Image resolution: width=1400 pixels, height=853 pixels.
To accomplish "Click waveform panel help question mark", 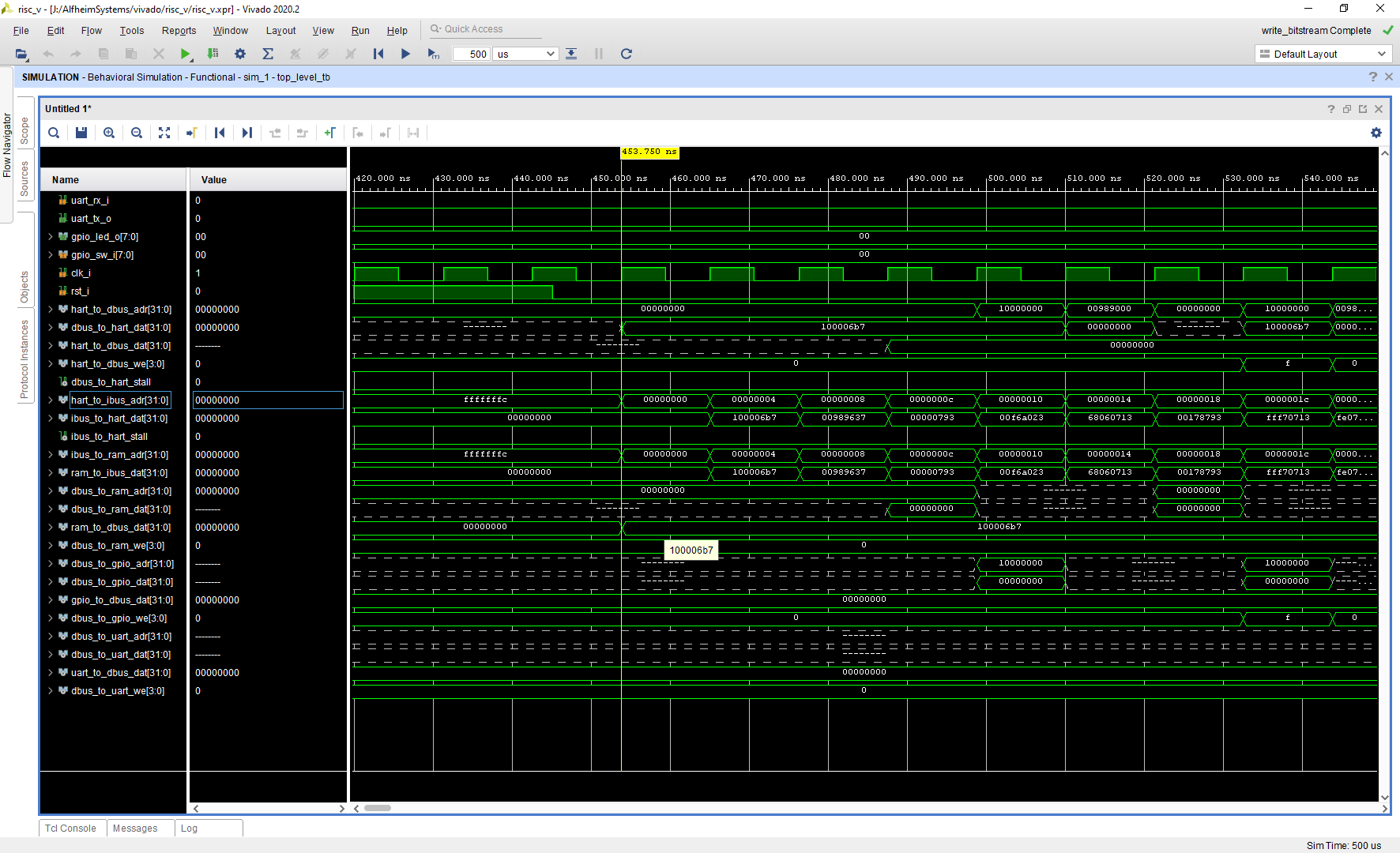I will 1331,109.
